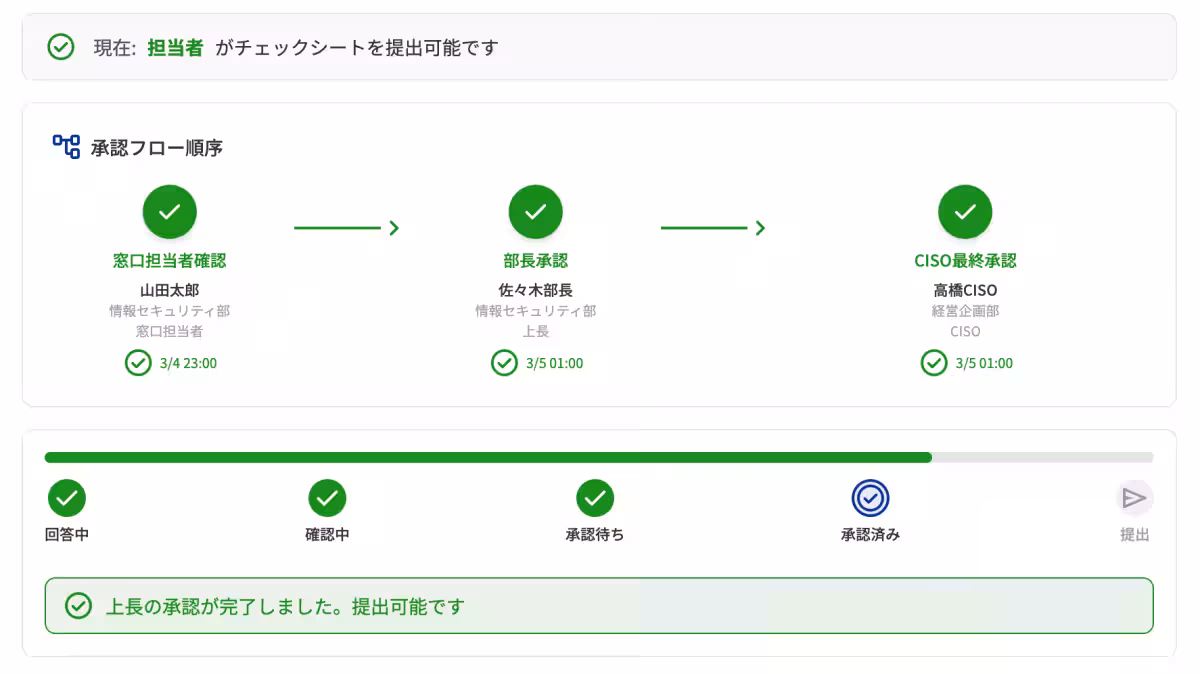The width and height of the screenshot is (1200, 674).
Task: Click the 承認フロー順序 heading
Action: [157, 148]
